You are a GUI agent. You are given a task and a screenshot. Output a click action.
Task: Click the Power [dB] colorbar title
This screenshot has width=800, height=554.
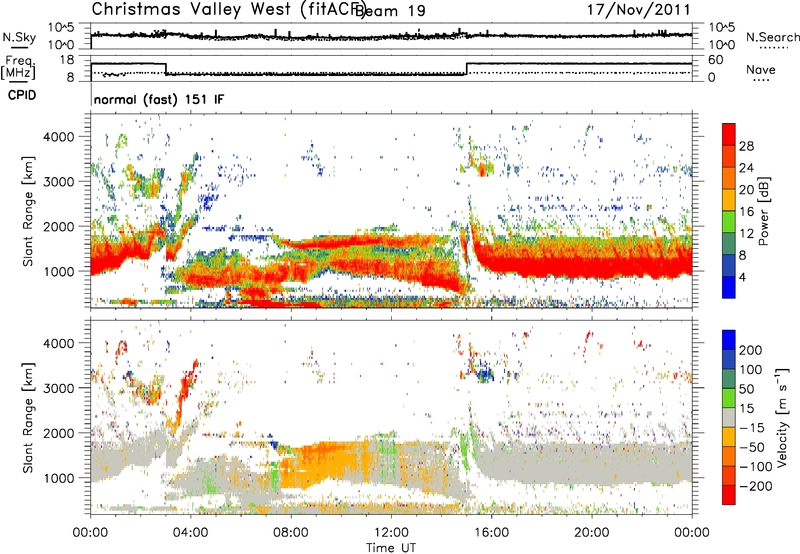(x=763, y=211)
